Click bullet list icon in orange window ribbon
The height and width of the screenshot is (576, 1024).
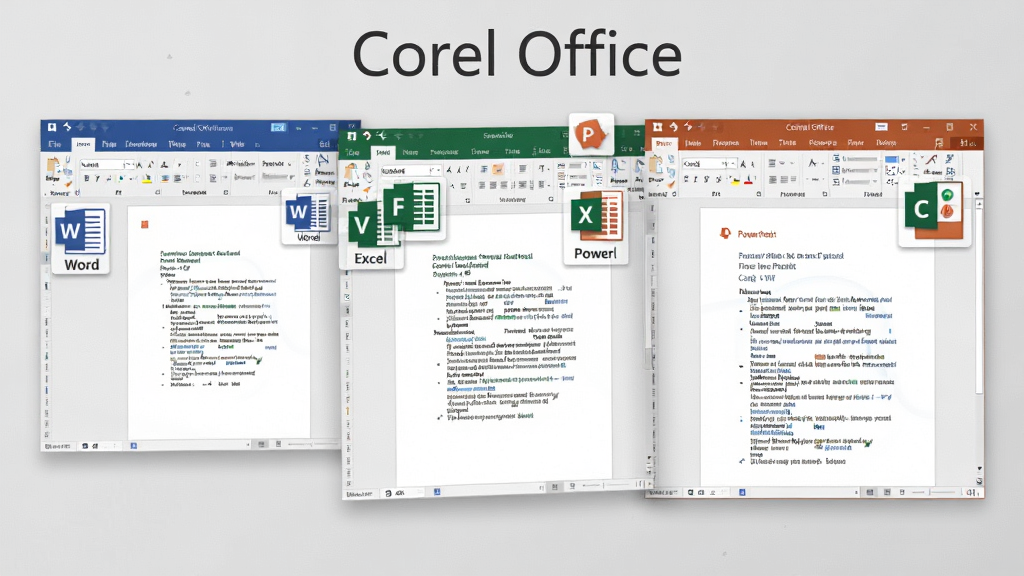773,163
